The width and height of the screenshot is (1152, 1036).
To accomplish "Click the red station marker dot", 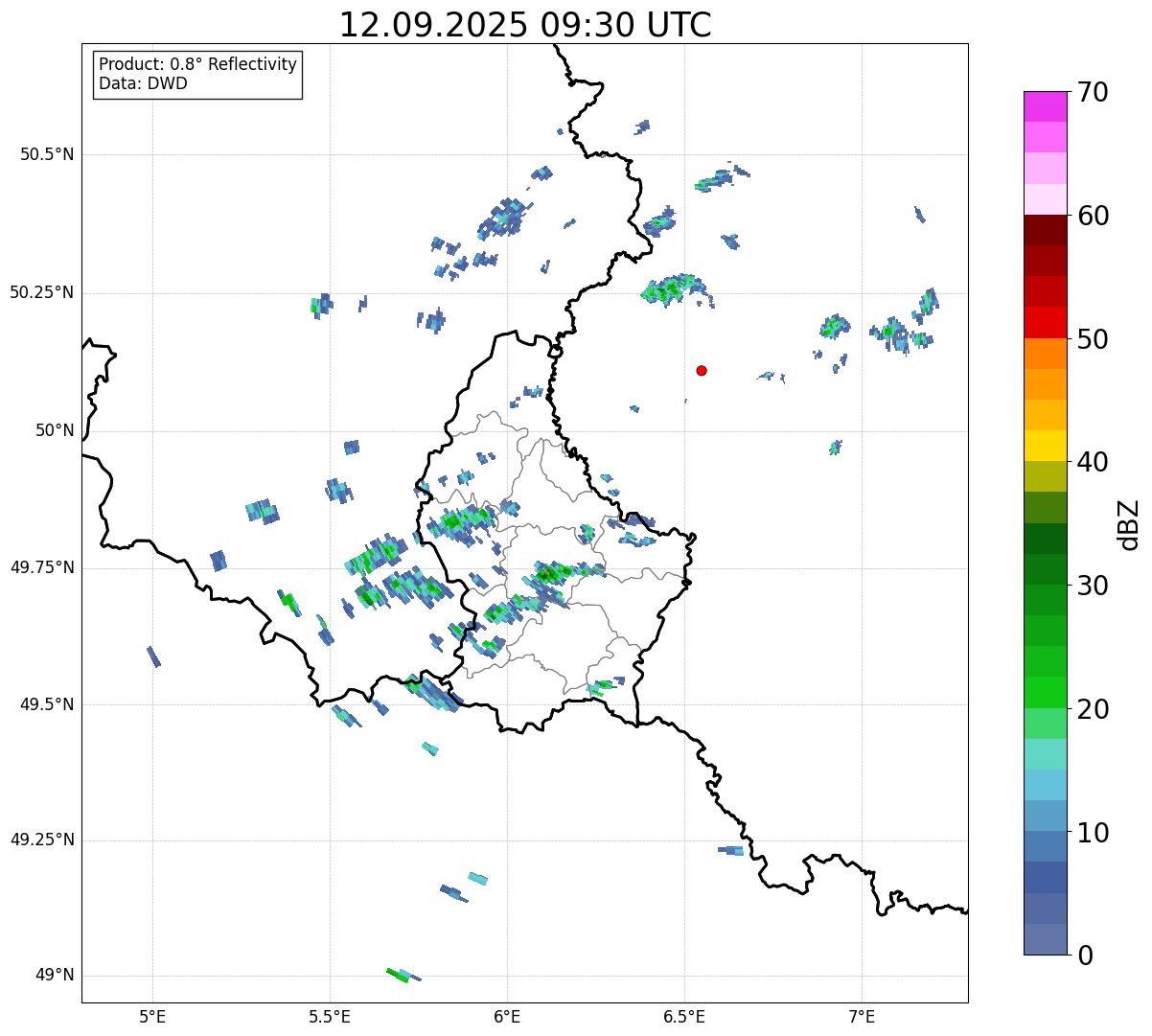I will tap(702, 370).
